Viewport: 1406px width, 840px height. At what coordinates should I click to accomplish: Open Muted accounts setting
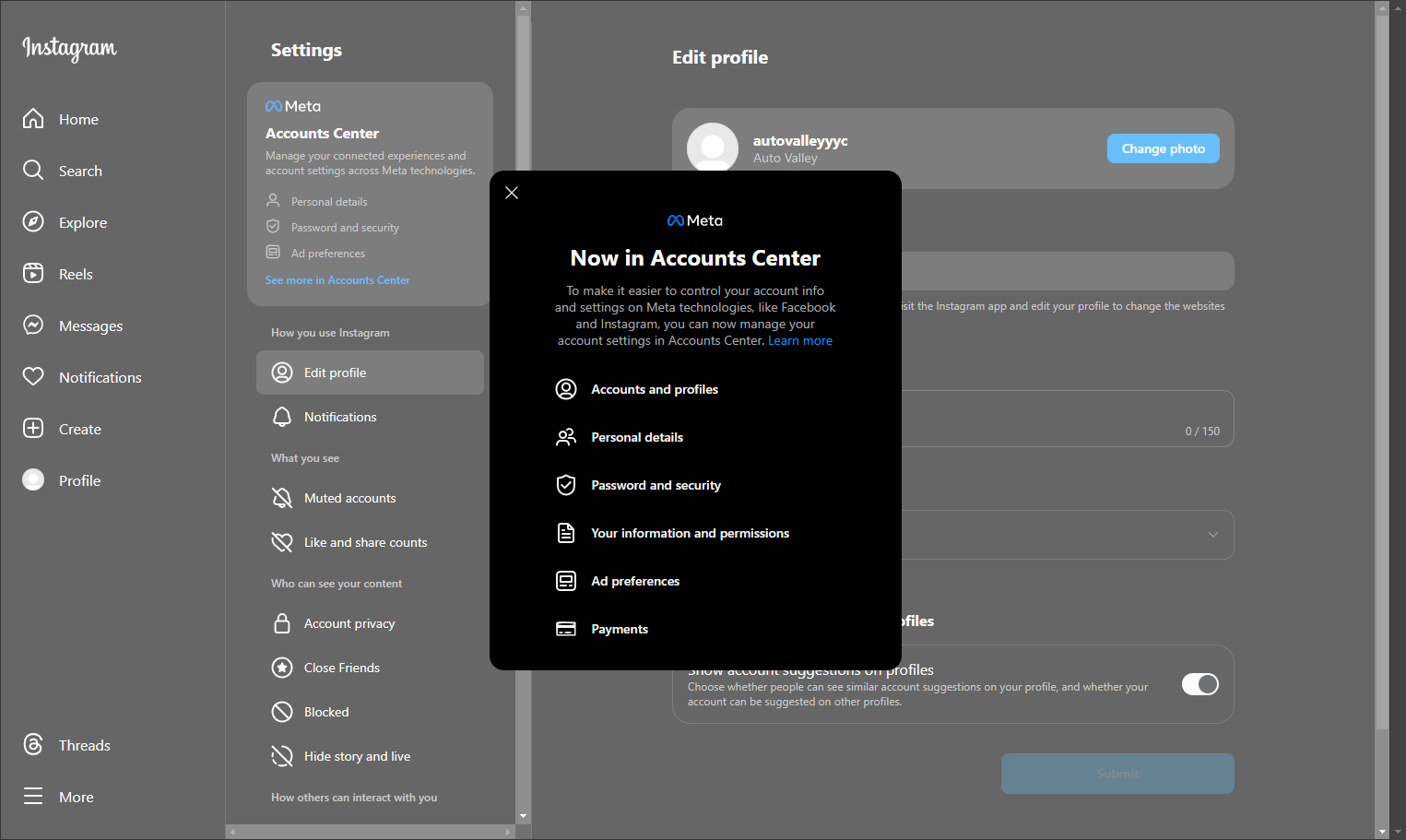(370, 498)
